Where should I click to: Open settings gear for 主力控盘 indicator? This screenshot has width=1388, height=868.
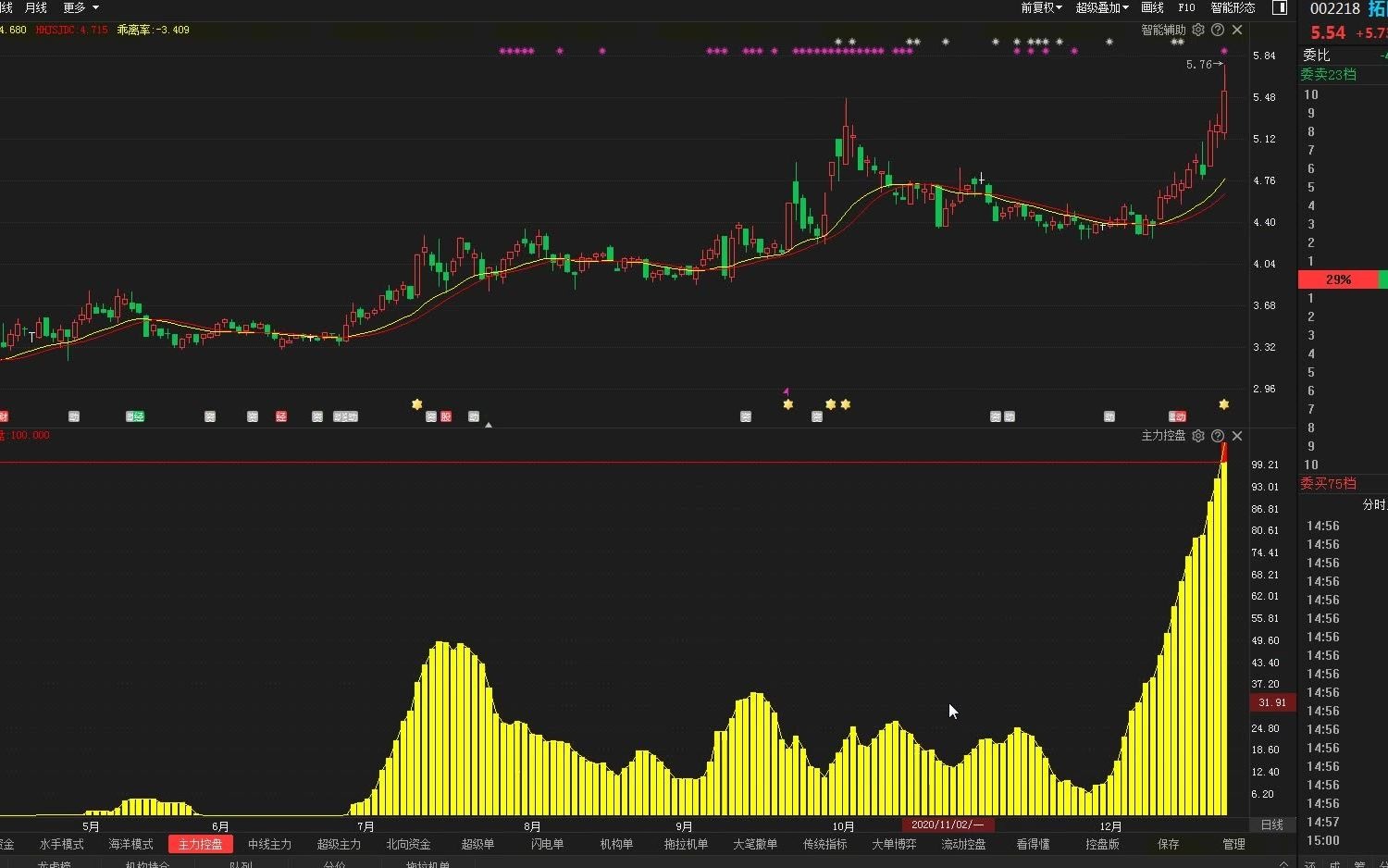click(1198, 436)
